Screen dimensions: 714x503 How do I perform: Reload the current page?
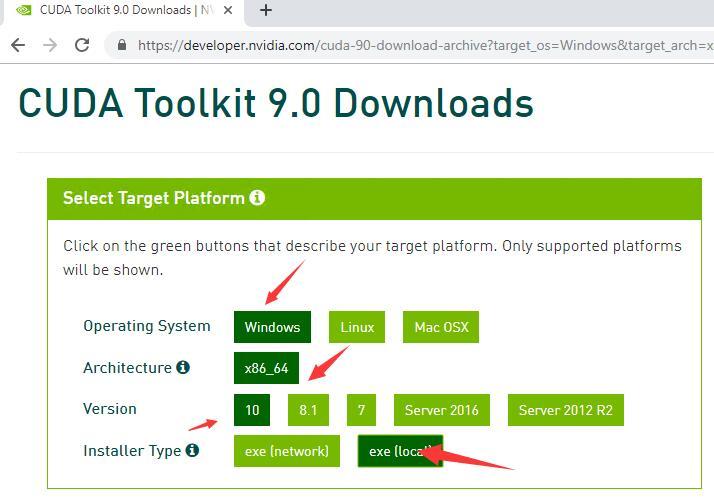(82, 45)
